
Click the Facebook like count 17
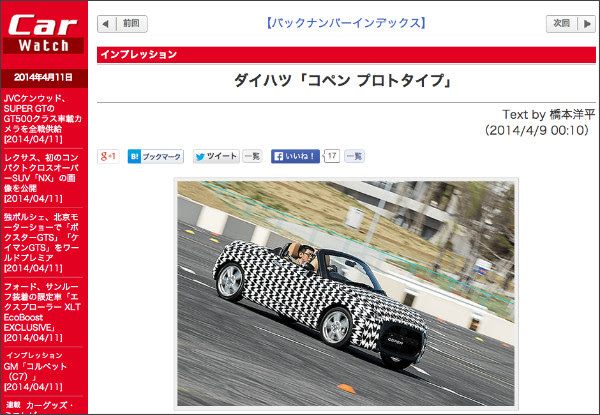(332, 156)
